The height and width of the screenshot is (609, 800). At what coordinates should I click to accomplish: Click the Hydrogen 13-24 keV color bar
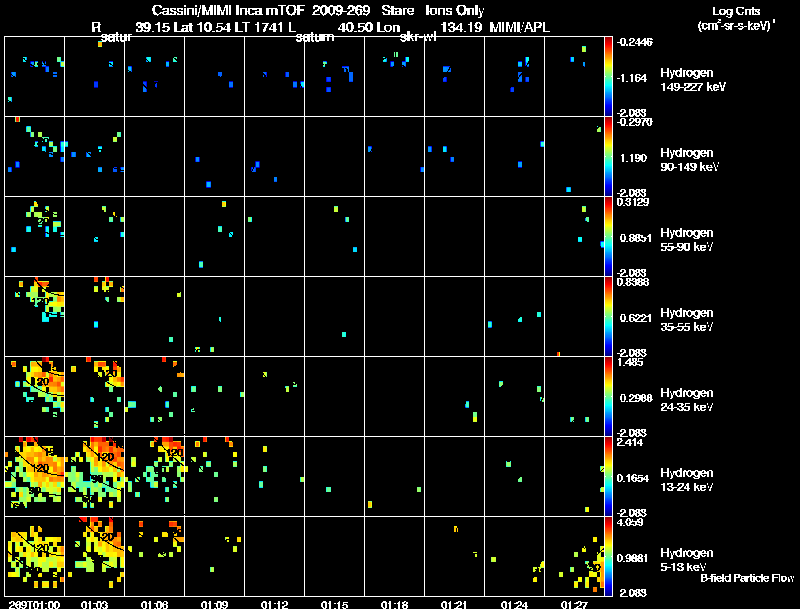608,476
